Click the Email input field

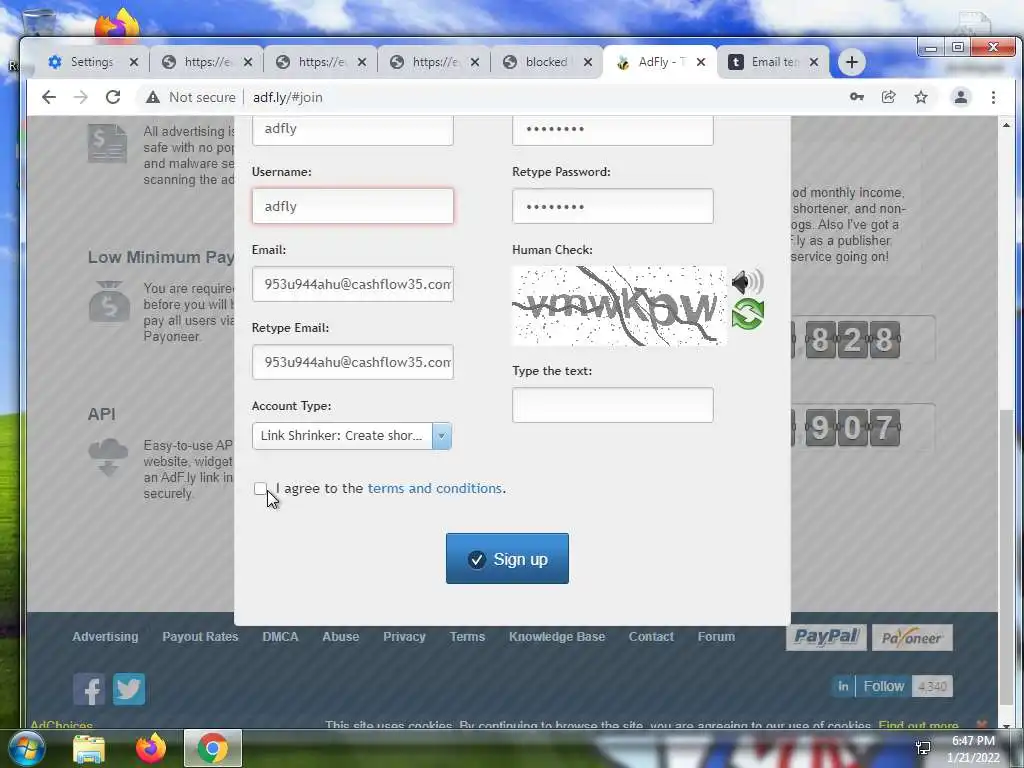pos(353,284)
